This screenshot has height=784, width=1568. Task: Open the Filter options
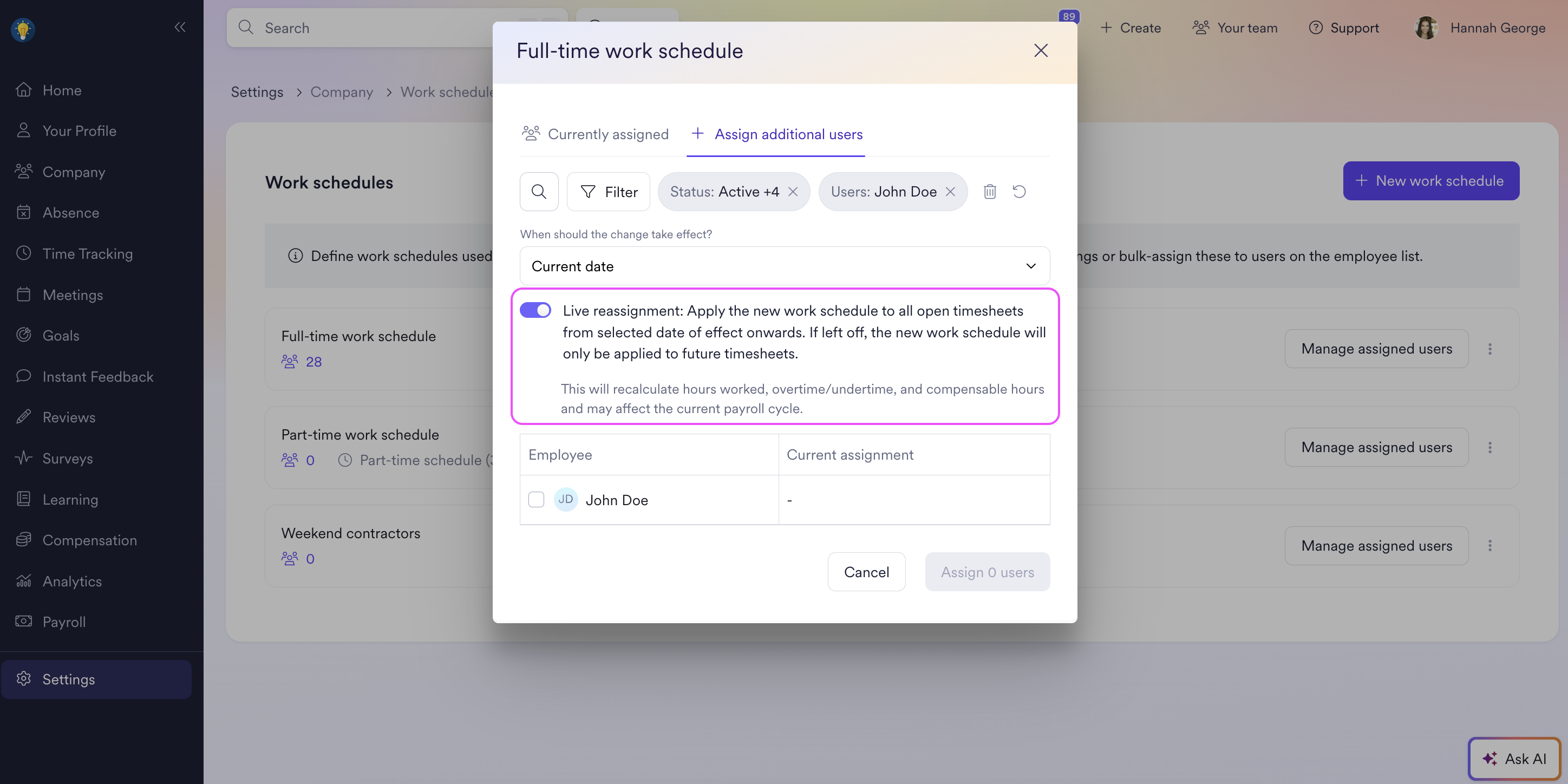608,192
